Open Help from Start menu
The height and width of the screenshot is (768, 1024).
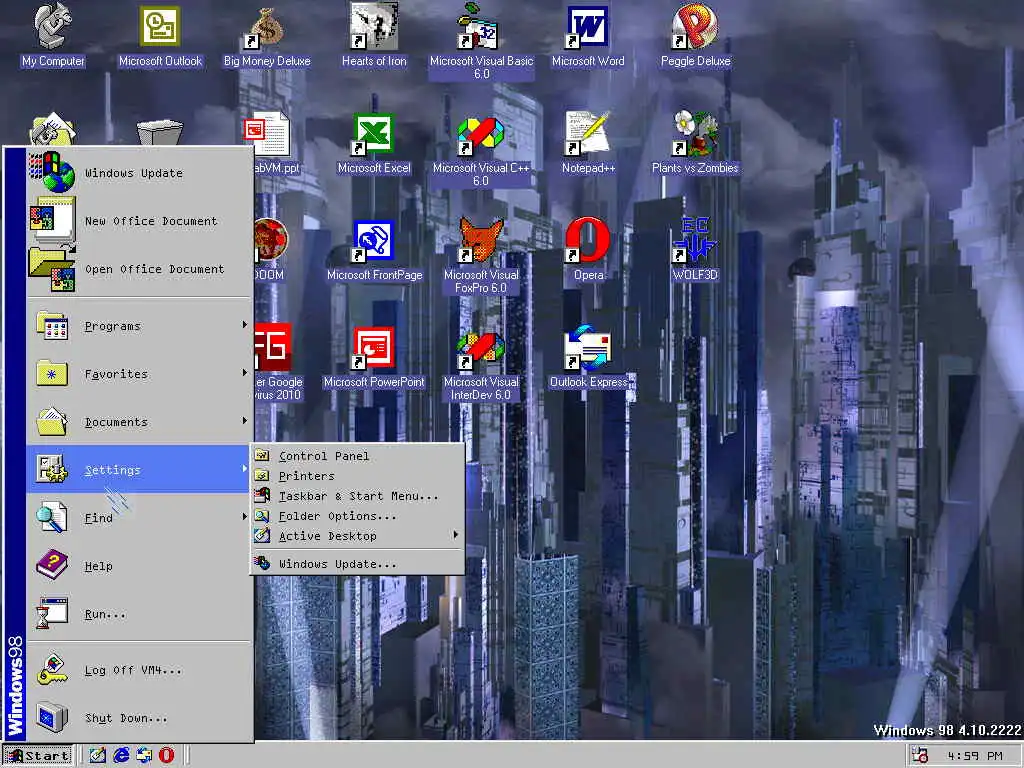point(140,566)
